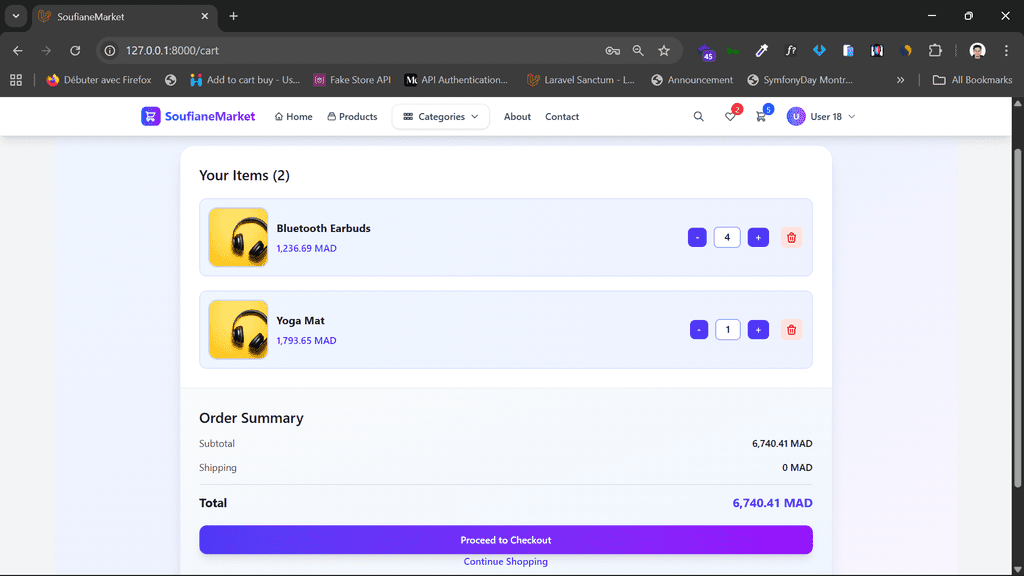Image resolution: width=1024 pixels, height=576 pixels.
Task: Open Chrome three-dot menu
Action: coord(1006,50)
